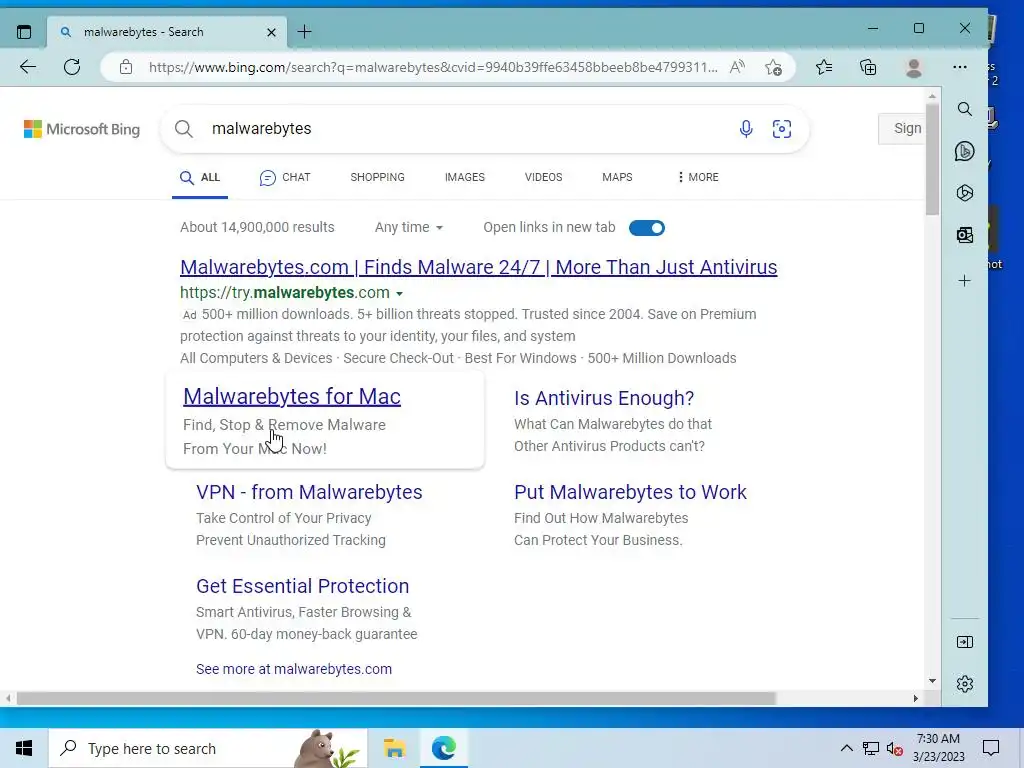Open Is Antivirus Enough? link
The width and height of the screenshot is (1024, 768).
click(x=604, y=398)
